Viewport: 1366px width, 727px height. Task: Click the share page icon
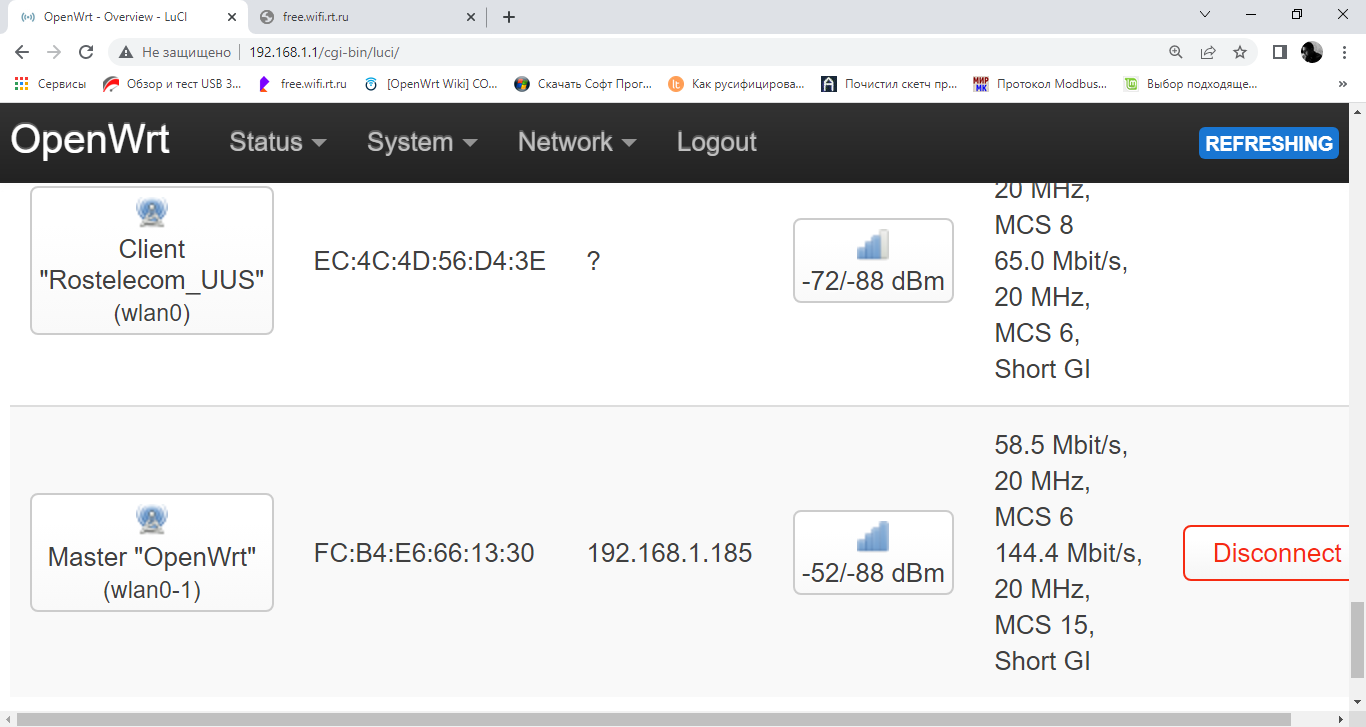pos(1208,52)
